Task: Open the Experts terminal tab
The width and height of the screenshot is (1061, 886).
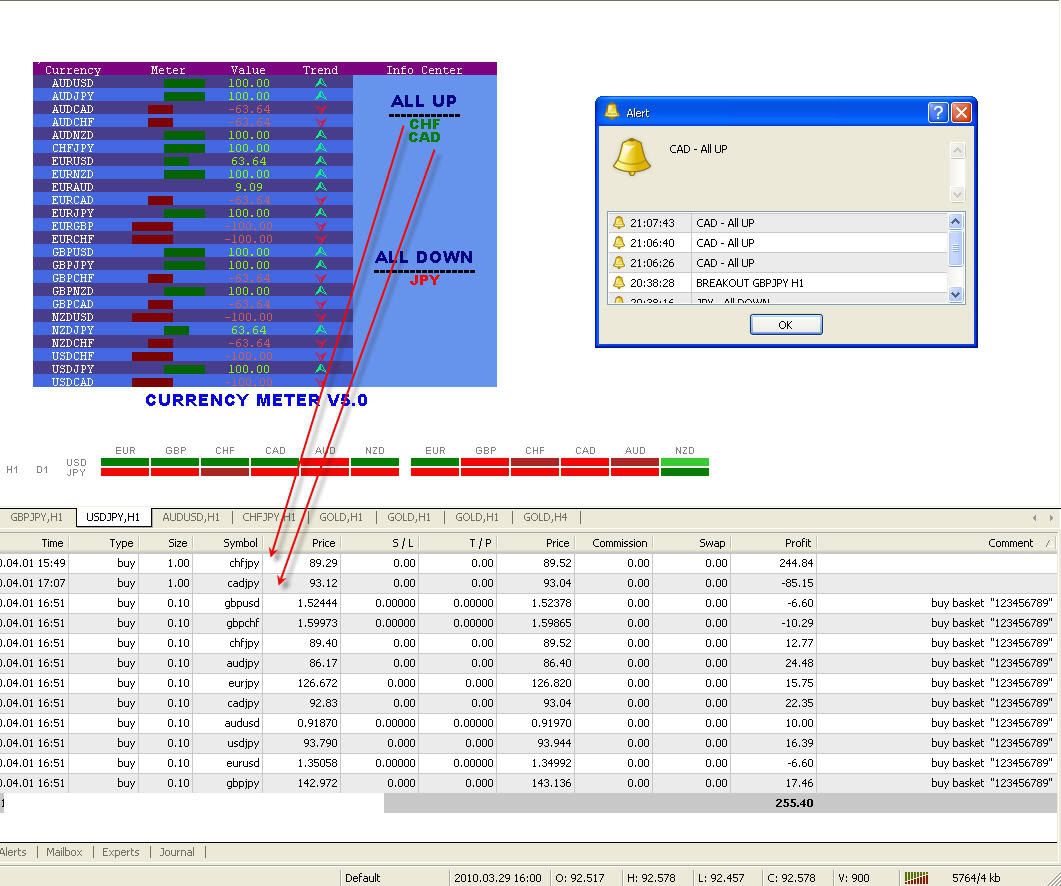Action: point(120,852)
